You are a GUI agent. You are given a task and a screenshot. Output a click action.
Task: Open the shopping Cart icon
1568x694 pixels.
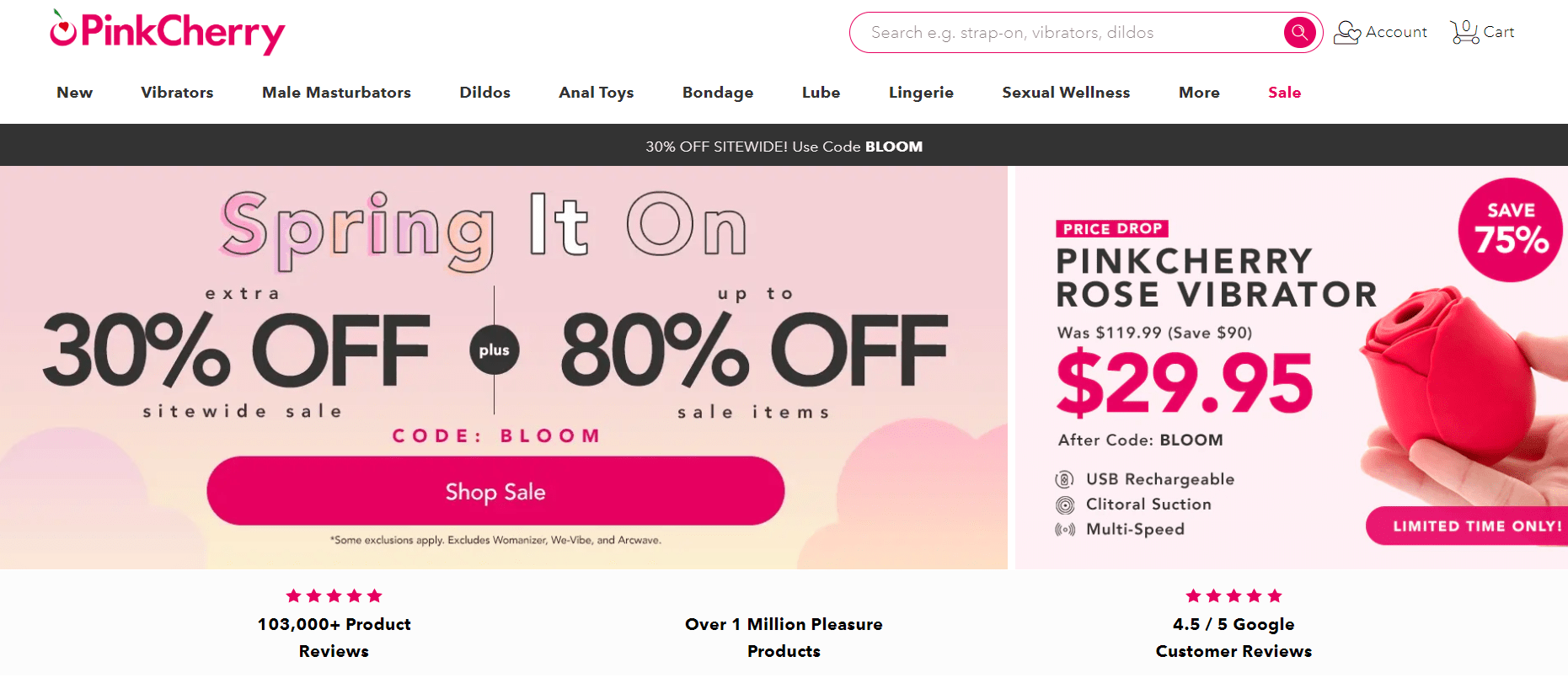(1465, 32)
